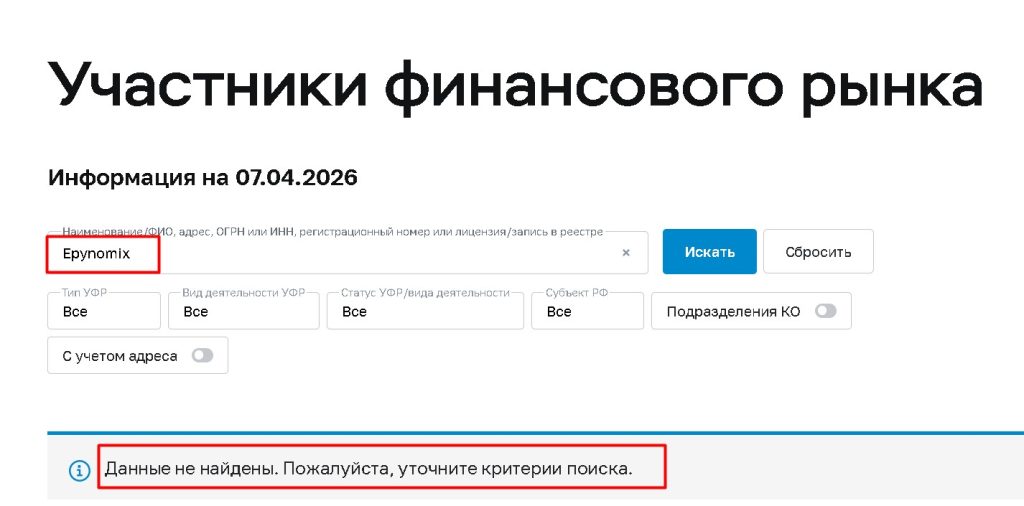This screenshot has width=1024, height=506.
Task: Click the Участники финансового рынка page heading
Action: point(514,87)
